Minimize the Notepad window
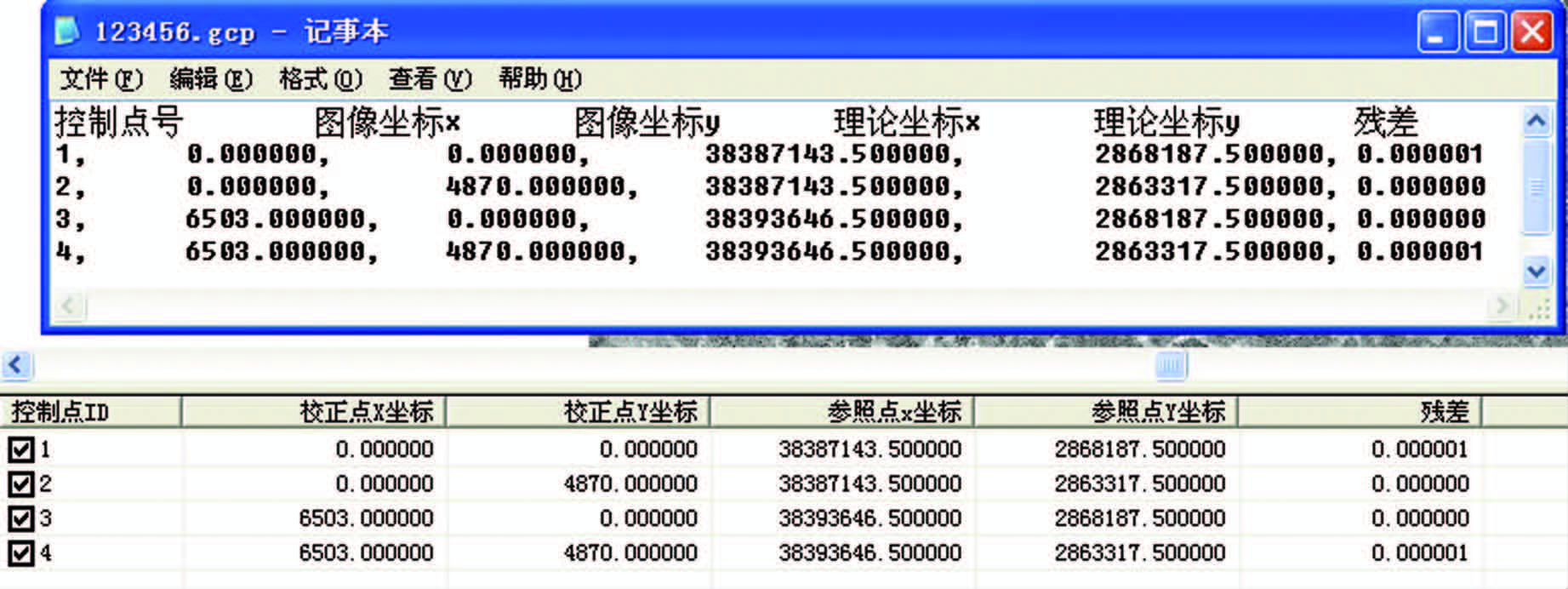The height and width of the screenshot is (589, 1568). (x=1438, y=33)
